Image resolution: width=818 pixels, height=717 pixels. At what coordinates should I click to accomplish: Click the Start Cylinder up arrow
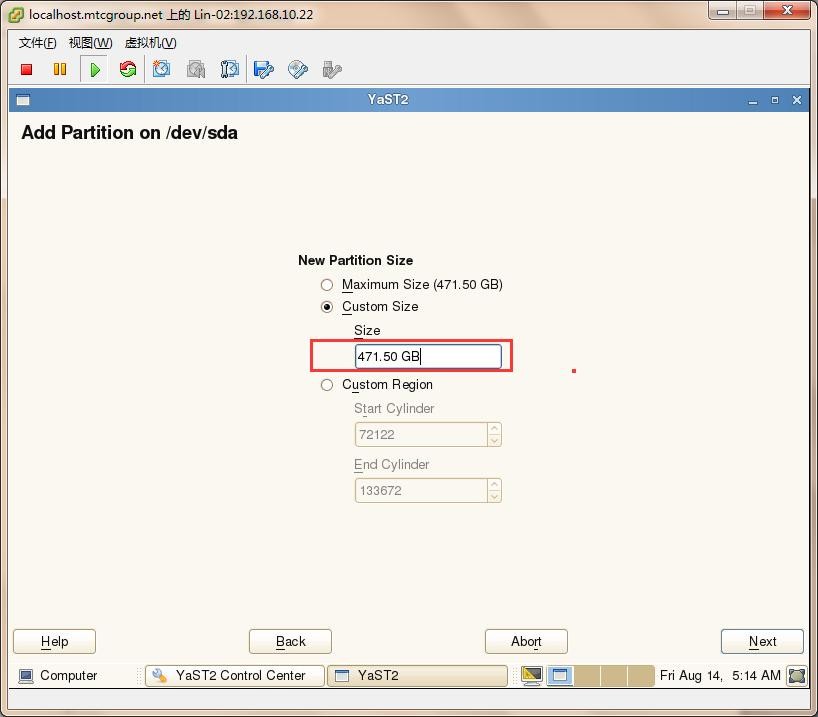(494, 429)
